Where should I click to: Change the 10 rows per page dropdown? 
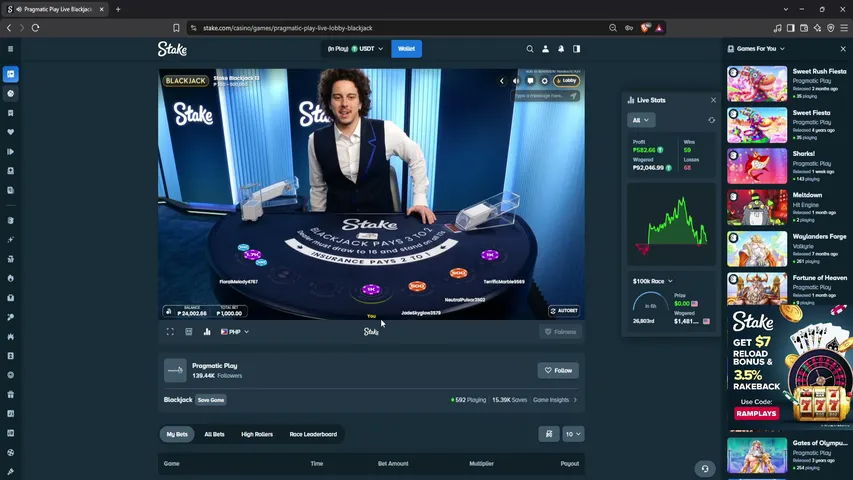(x=573, y=434)
